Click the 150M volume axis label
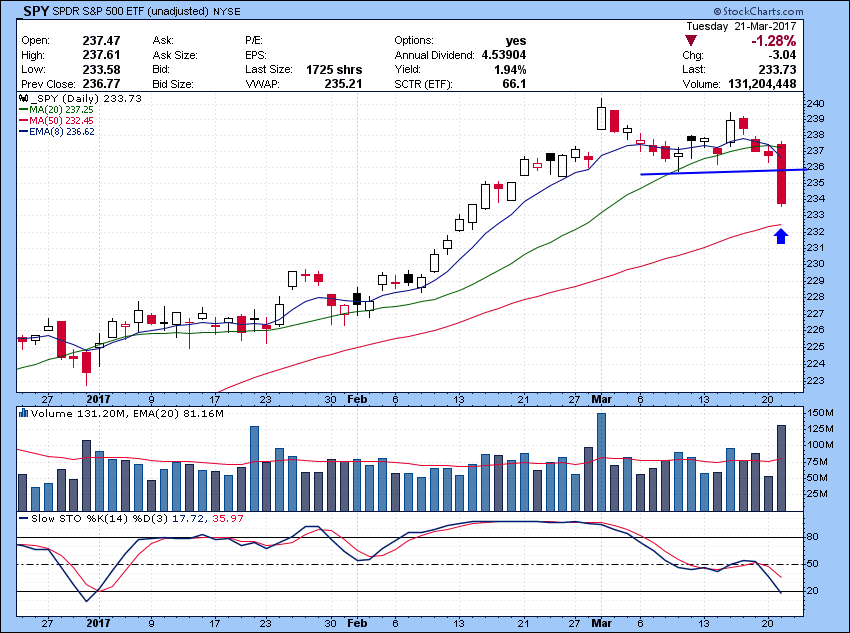 820,413
